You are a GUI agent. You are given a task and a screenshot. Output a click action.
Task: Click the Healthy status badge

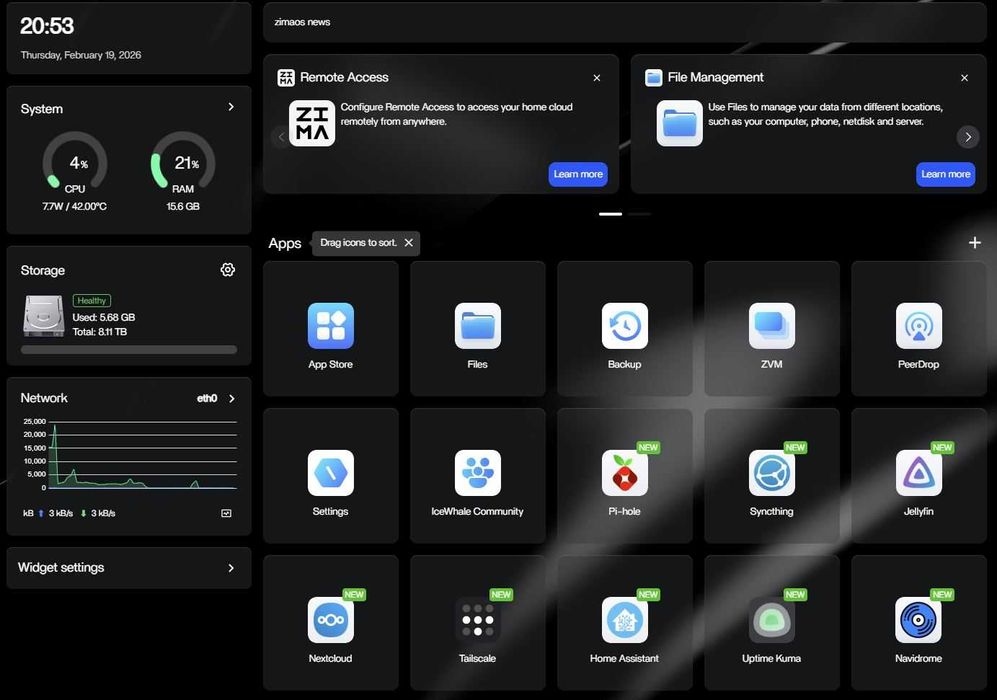[92, 301]
